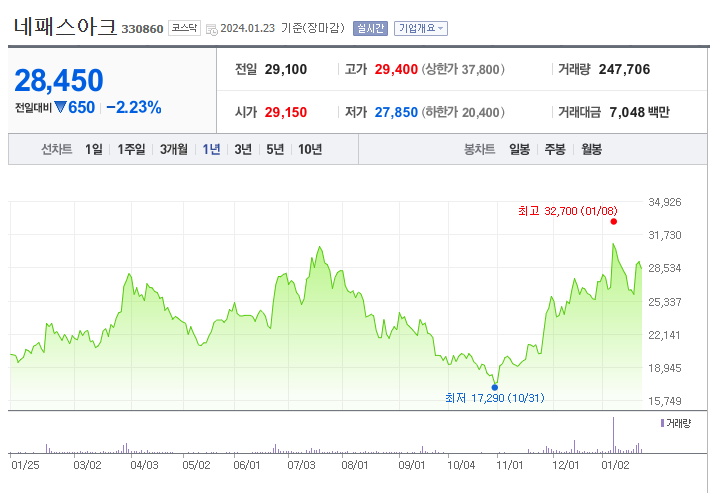Open the 주봉 weekly candle chart

555,149
